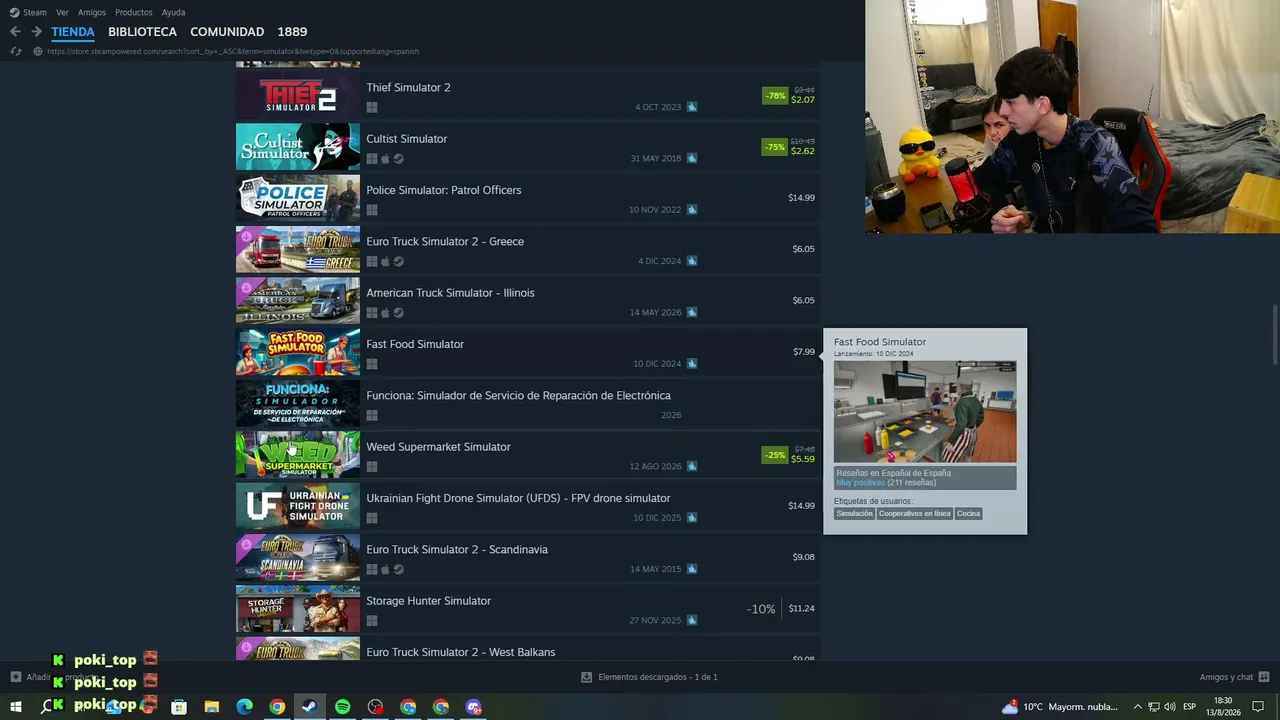Screen dimensions: 1280x720
Task: Open Euro Truck Simulator 2 - Greece title
Action: coord(445,242)
